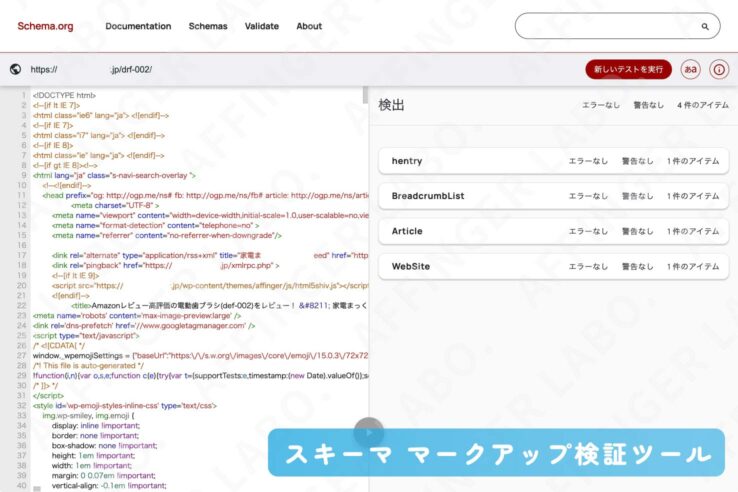Click the 4 件のアイテム summary text
The height and width of the screenshot is (492, 738).
click(703, 105)
